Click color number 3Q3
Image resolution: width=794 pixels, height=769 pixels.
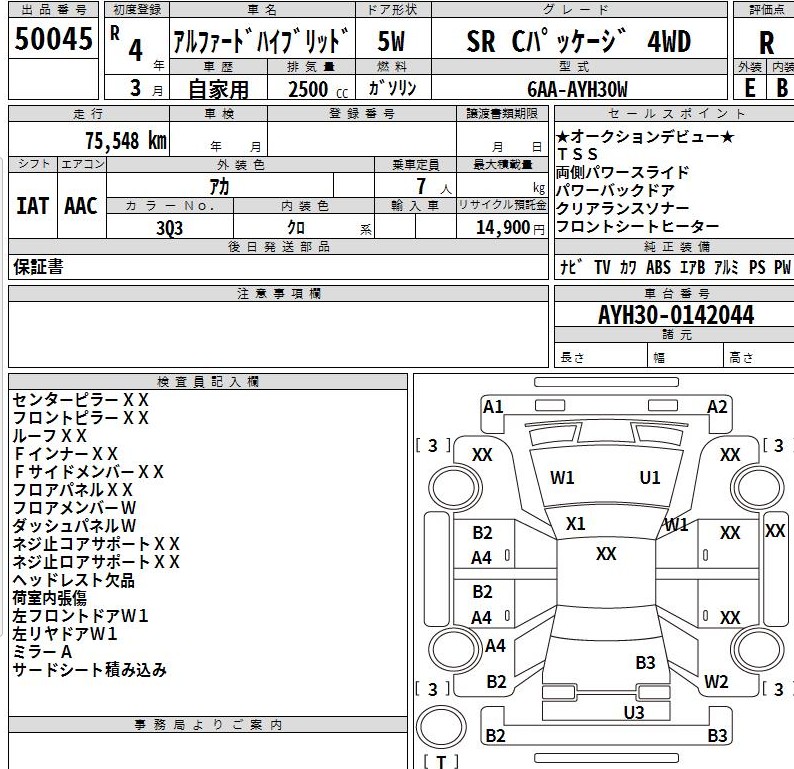(x=169, y=228)
